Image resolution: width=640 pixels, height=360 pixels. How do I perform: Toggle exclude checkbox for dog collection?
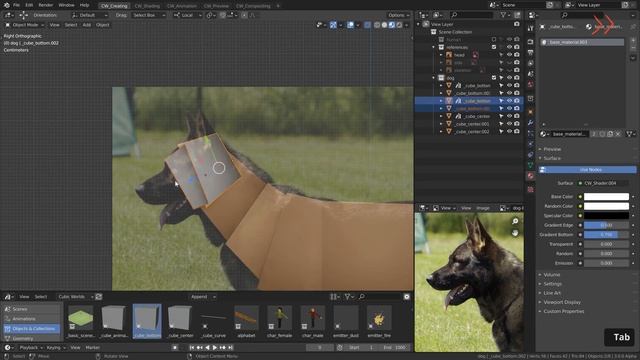tap(494, 78)
